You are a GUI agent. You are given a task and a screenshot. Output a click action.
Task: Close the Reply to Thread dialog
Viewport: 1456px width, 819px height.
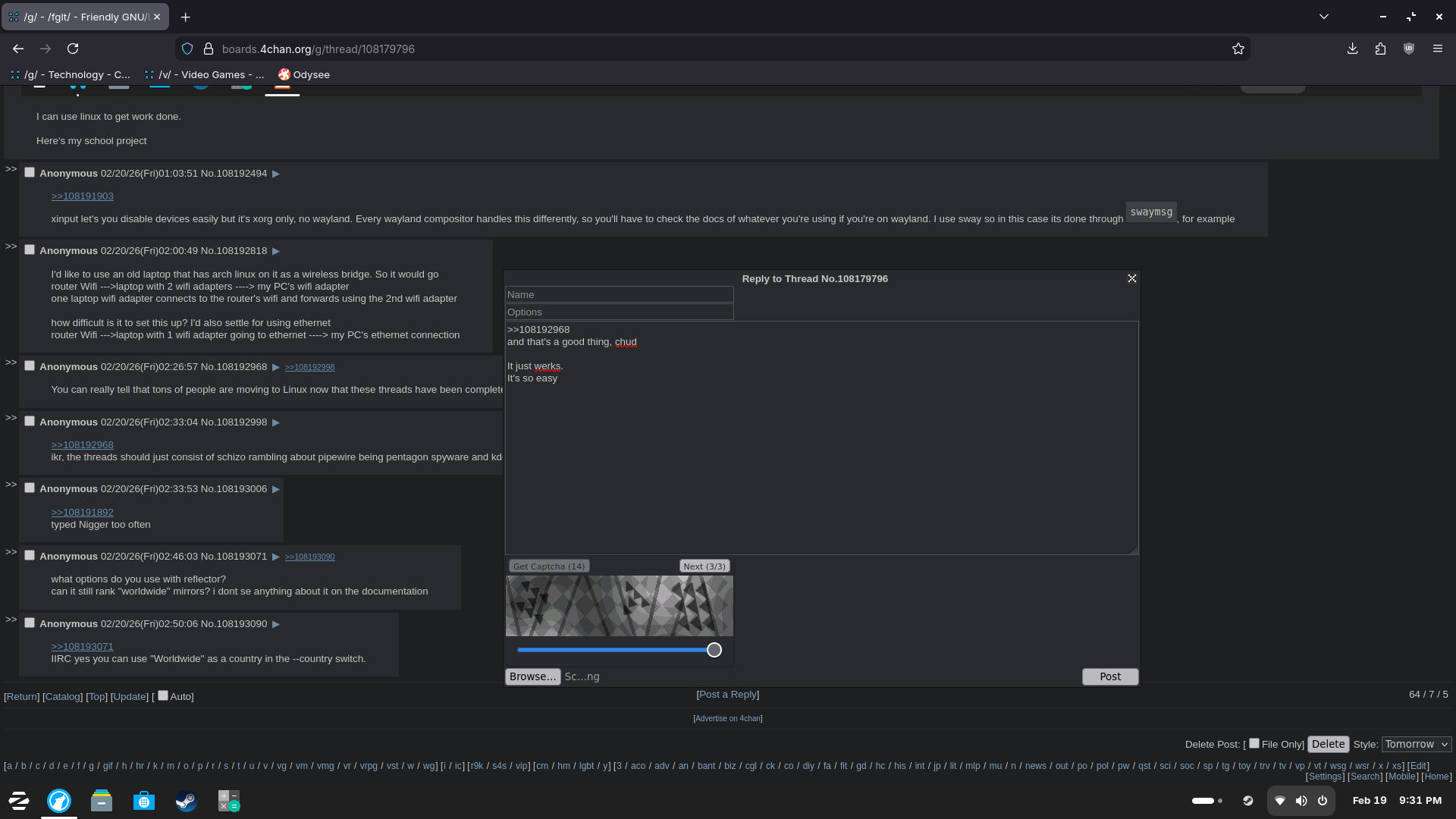[x=1131, y=278]
